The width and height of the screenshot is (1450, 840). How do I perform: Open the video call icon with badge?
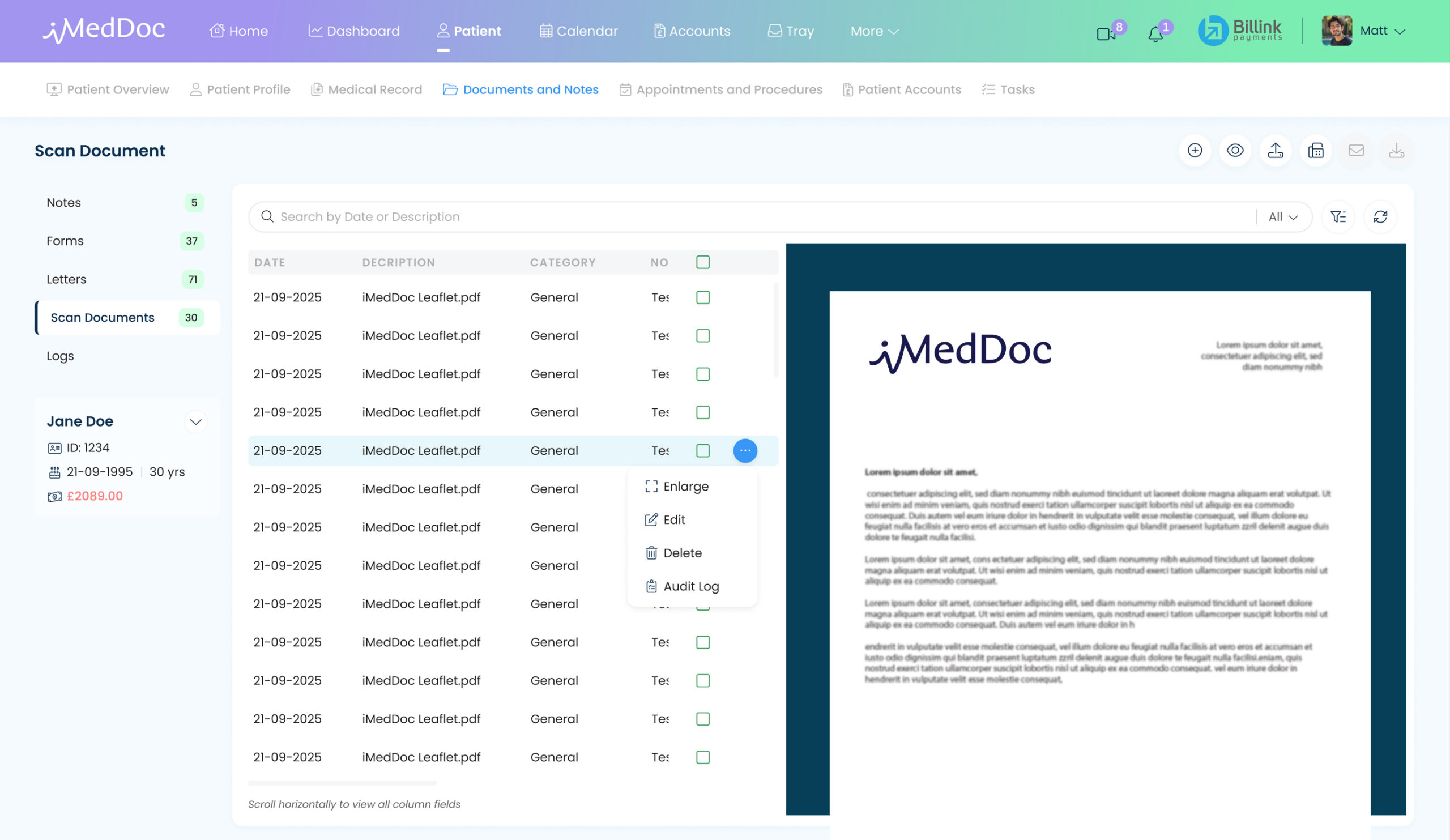1105,34
